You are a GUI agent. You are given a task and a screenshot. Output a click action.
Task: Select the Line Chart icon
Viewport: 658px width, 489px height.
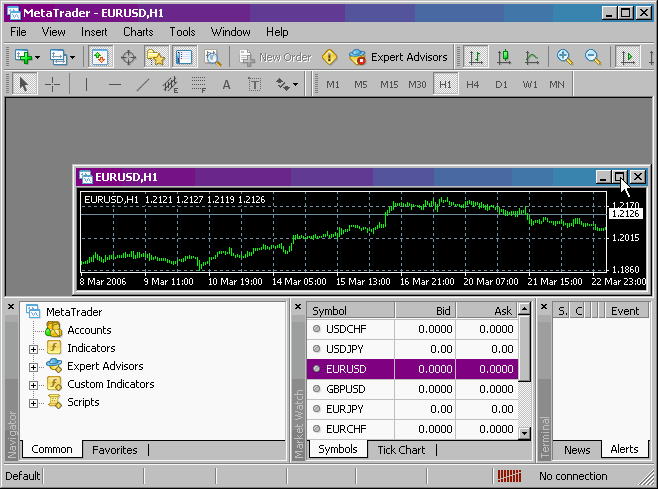point(531,57)
